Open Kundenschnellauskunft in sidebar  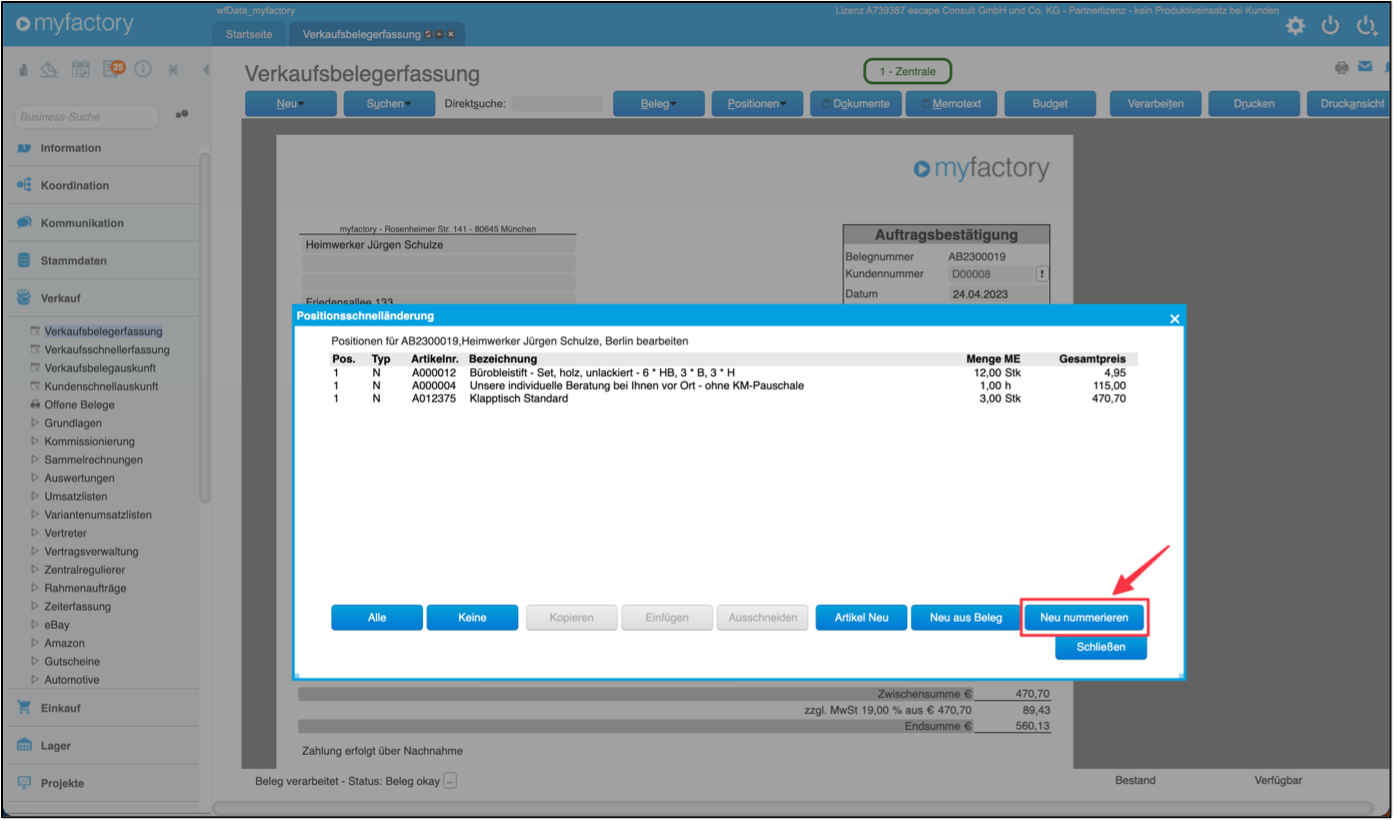tap(101, 386)
